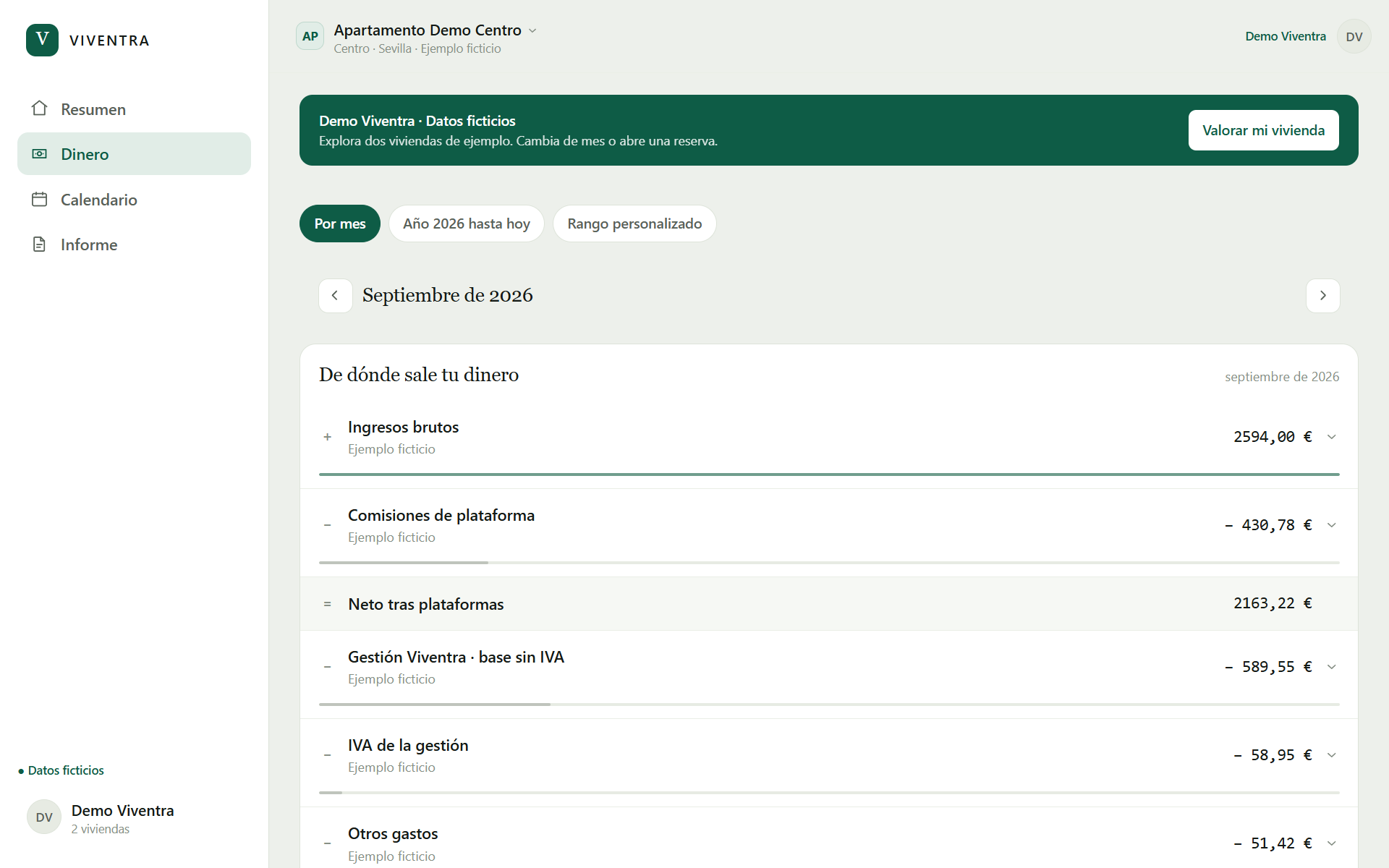
Task: Expand the Ingresos brutos row chevron
Action: [1331, 437]
